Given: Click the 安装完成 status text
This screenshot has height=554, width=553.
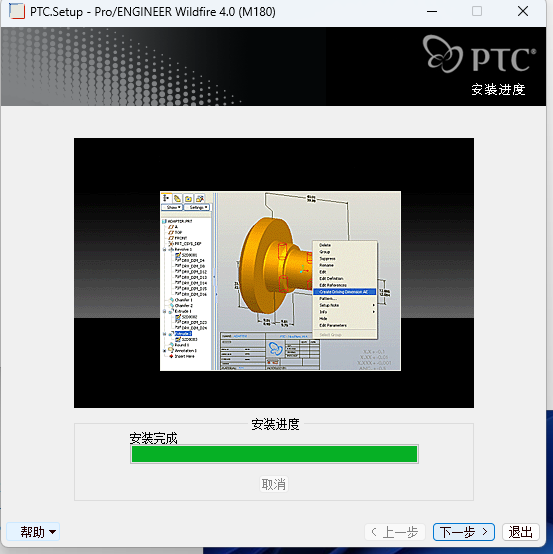Looking at the screenshot, I should click(x=153, y=438).
